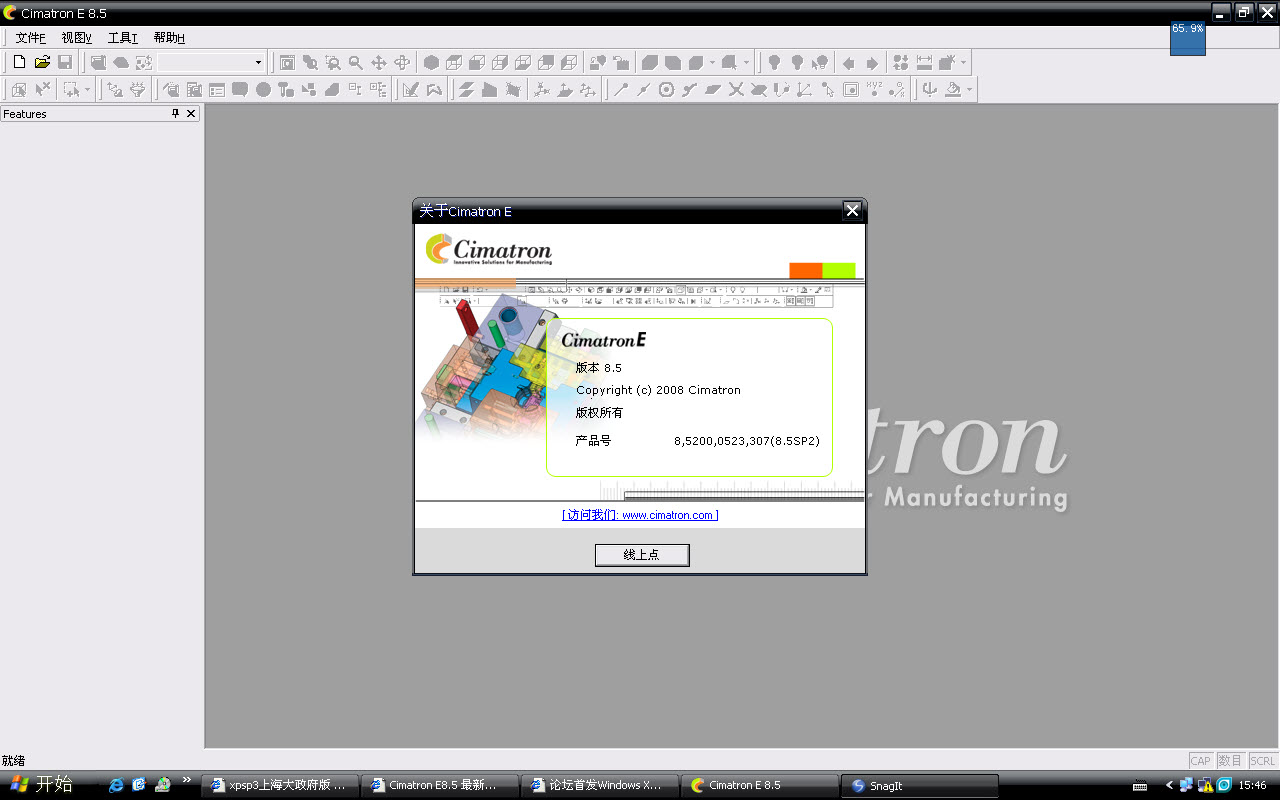The image size is (1280, 800).
Task: Switch to SnagIt in the taskbar
Action: [x=919, y=785]
